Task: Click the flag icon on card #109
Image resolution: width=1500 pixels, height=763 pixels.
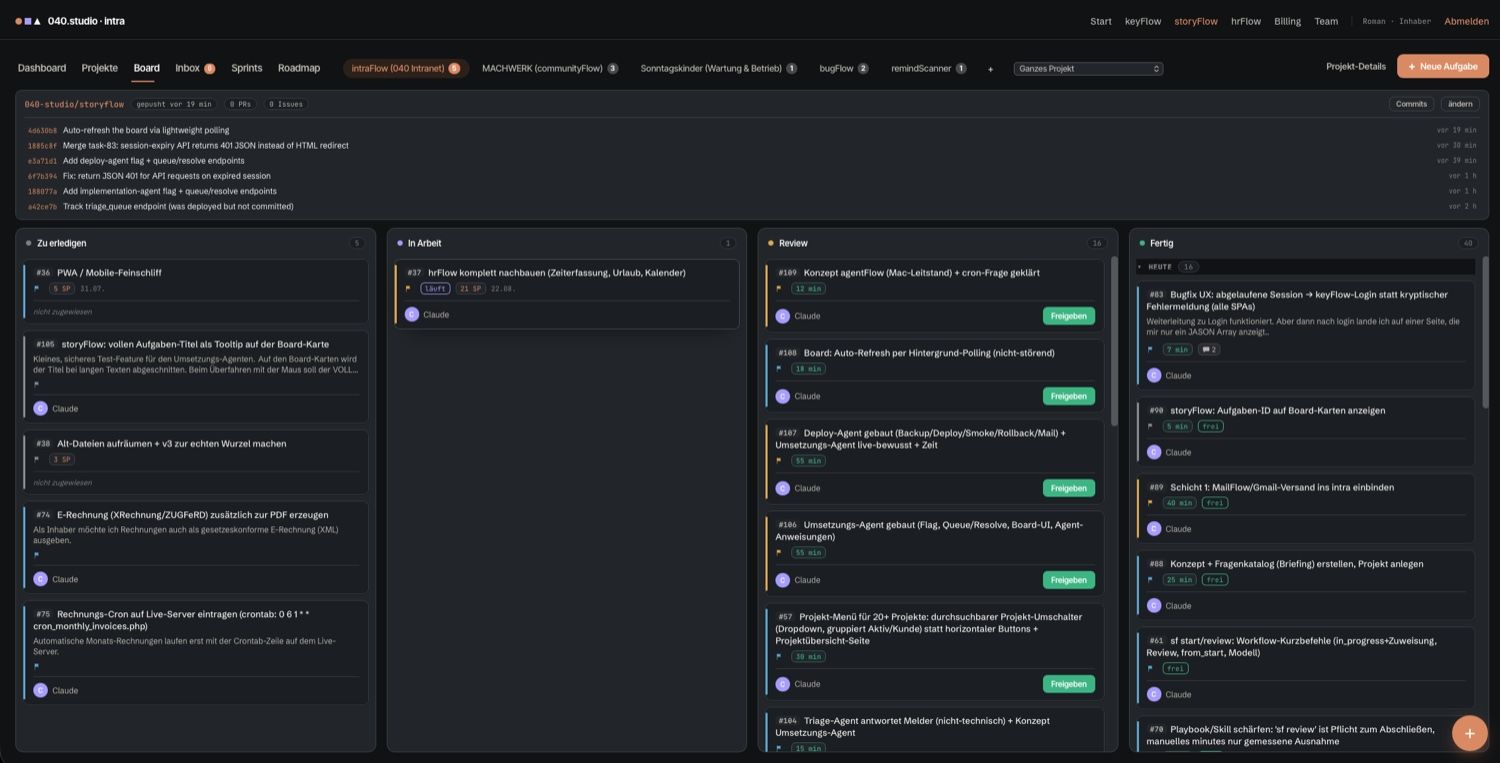Action: [x=779, y=289]
